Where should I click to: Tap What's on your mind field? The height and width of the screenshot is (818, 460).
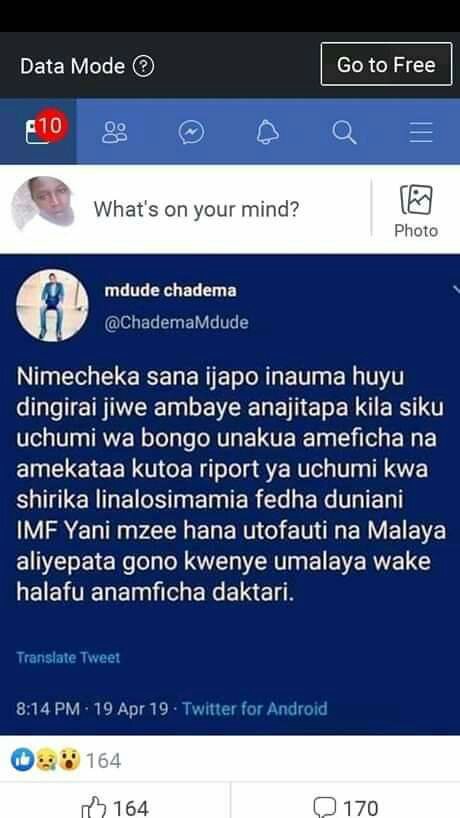pyautogui.click(x=196, y=209)
